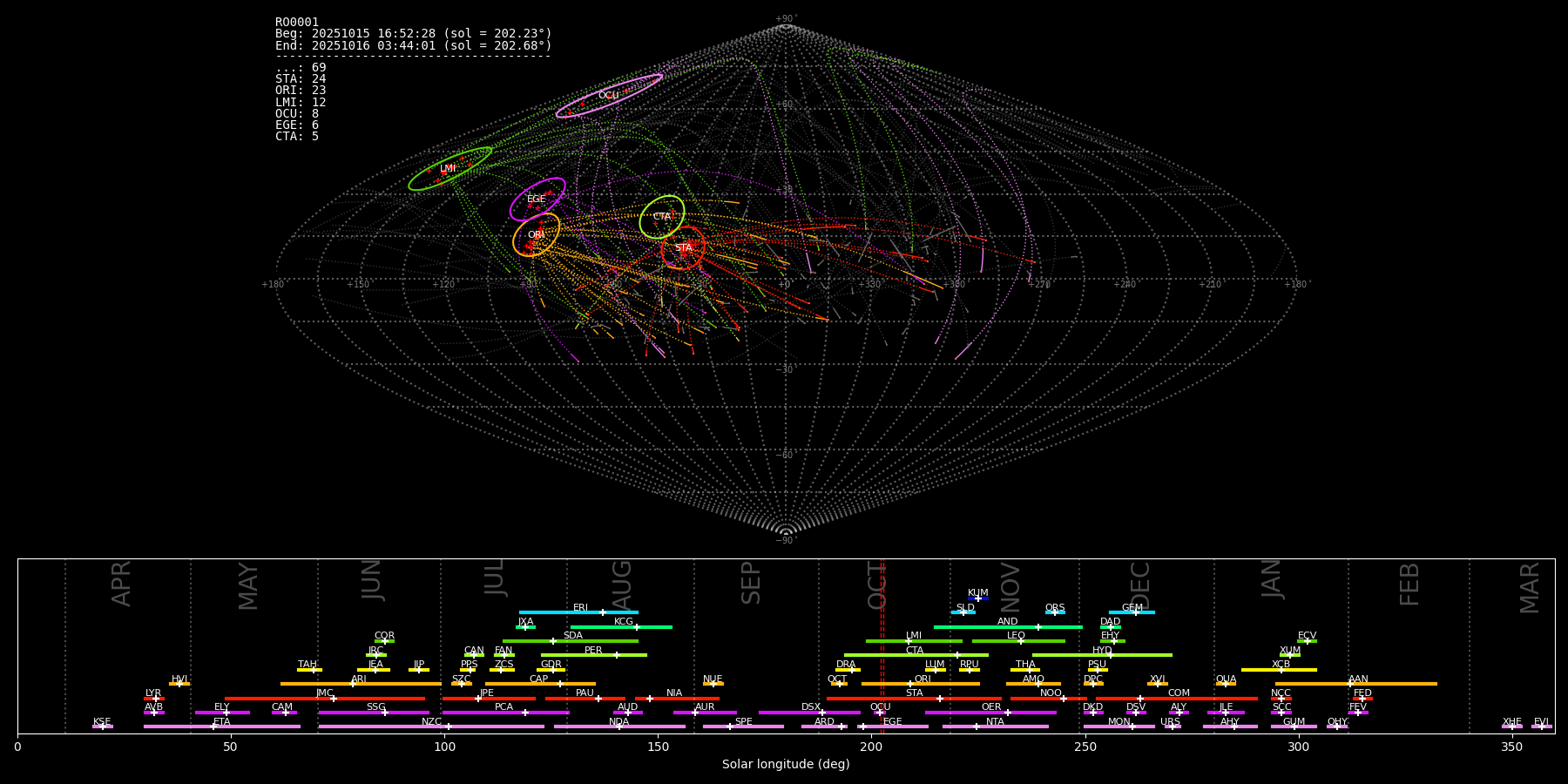Click the 'End: 20251016 03:44:01' line
Viewport: 1568px width, 784px height.
[x=414, y=45]
